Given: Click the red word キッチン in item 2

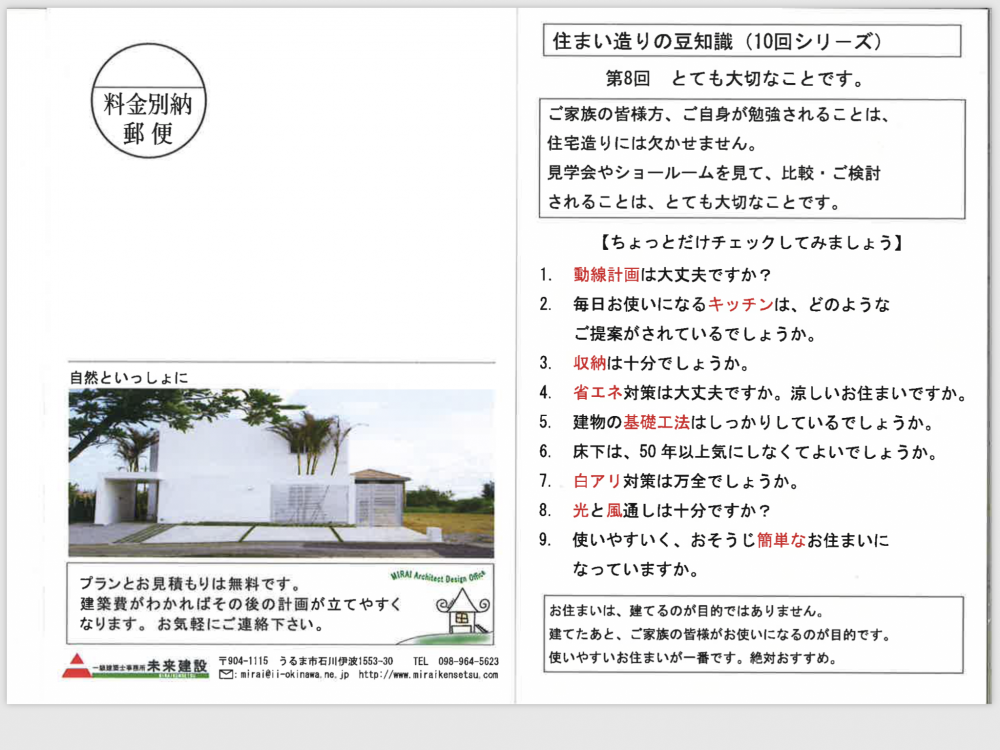Looking at the screenshot, I should (740, 304).
